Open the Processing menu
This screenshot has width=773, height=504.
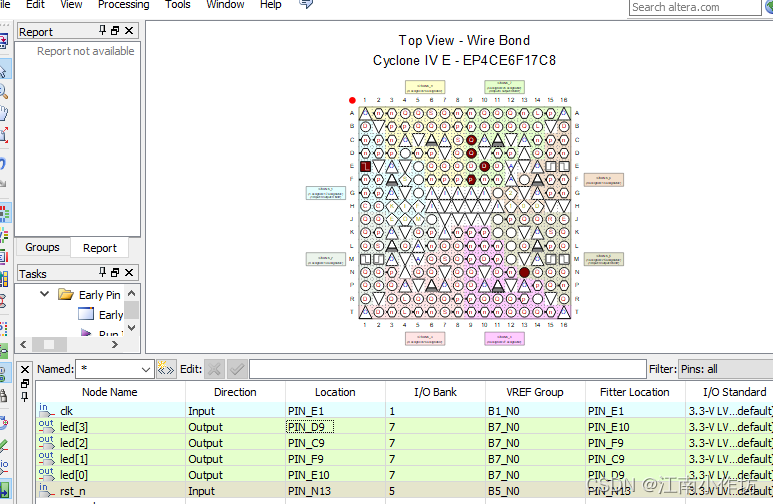(x=123, y=4)
